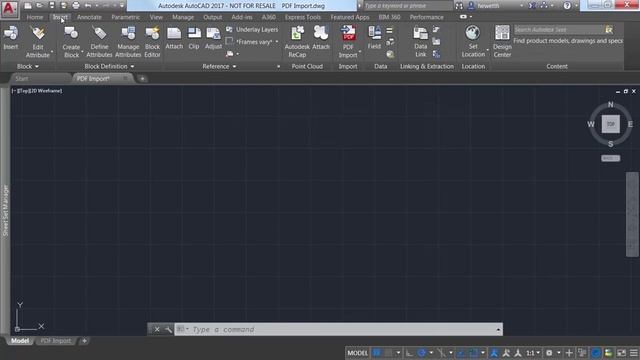Click the TOP face of the ViewCube
640x360 pixels.
pyautogui.click(x=611, y=124)
